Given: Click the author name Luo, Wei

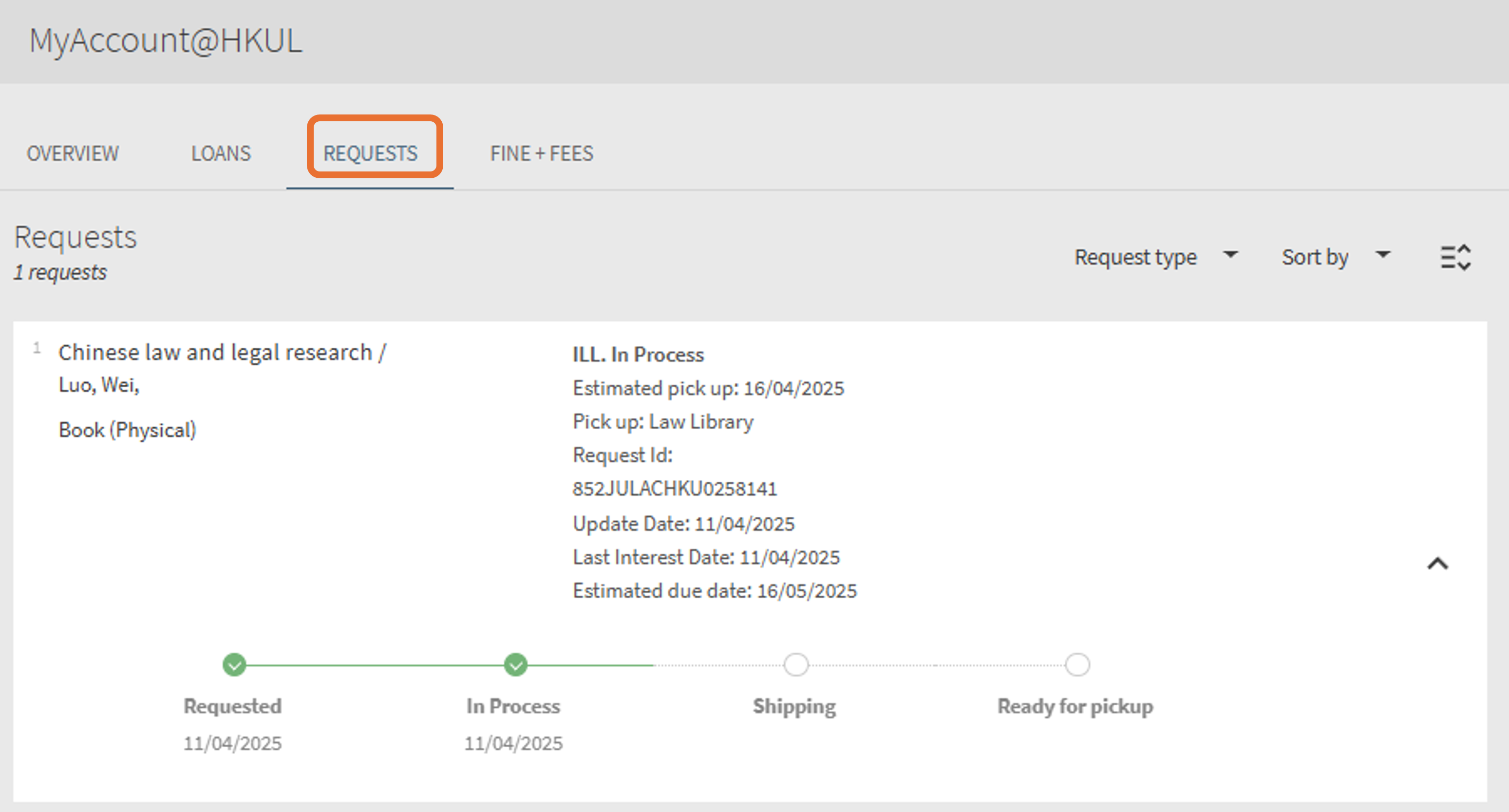Looking at the screenshot, I should point(99,385).
